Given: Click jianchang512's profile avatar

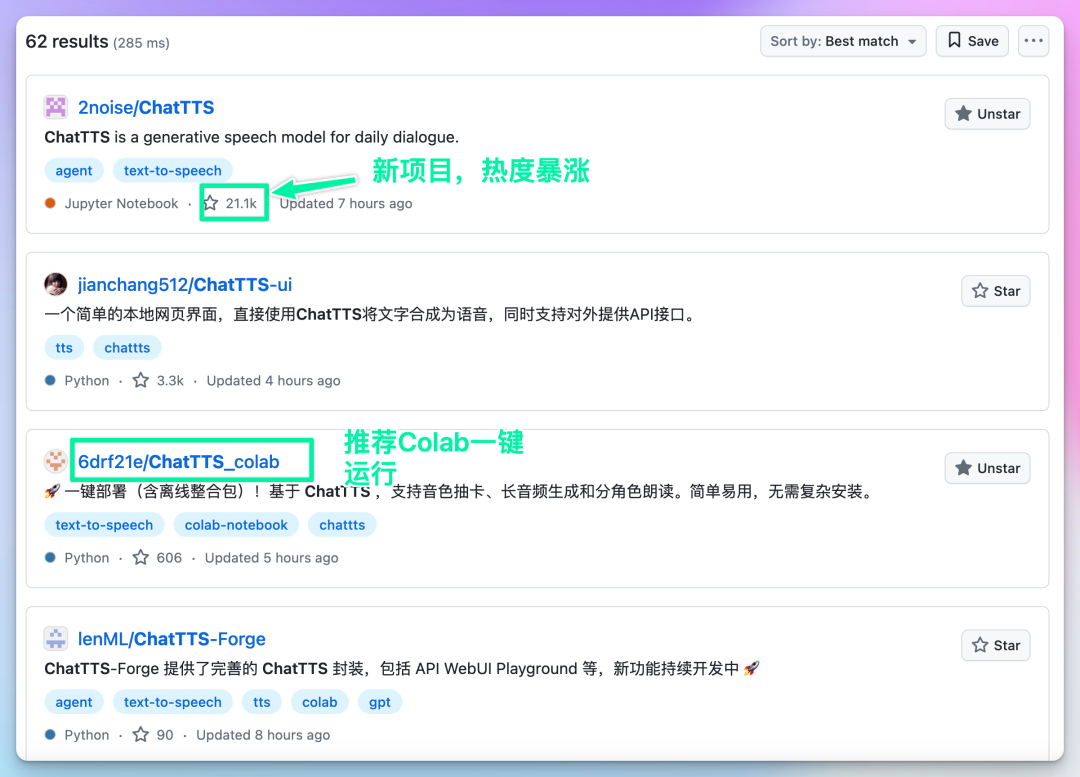Looking at the screenshot, I should click(x=55, y=284).
